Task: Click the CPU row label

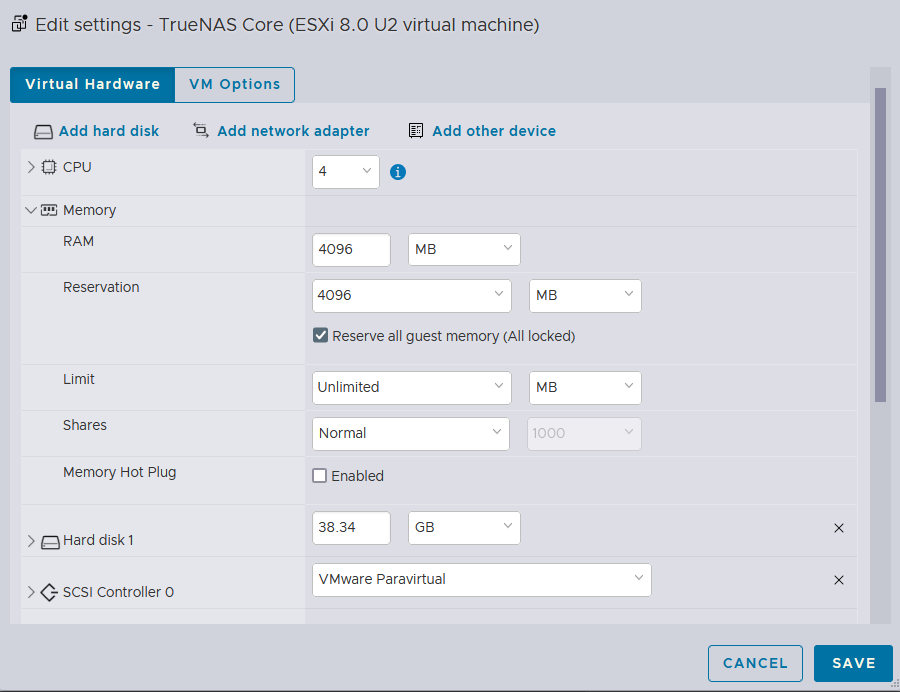Action: coord(77,167)
